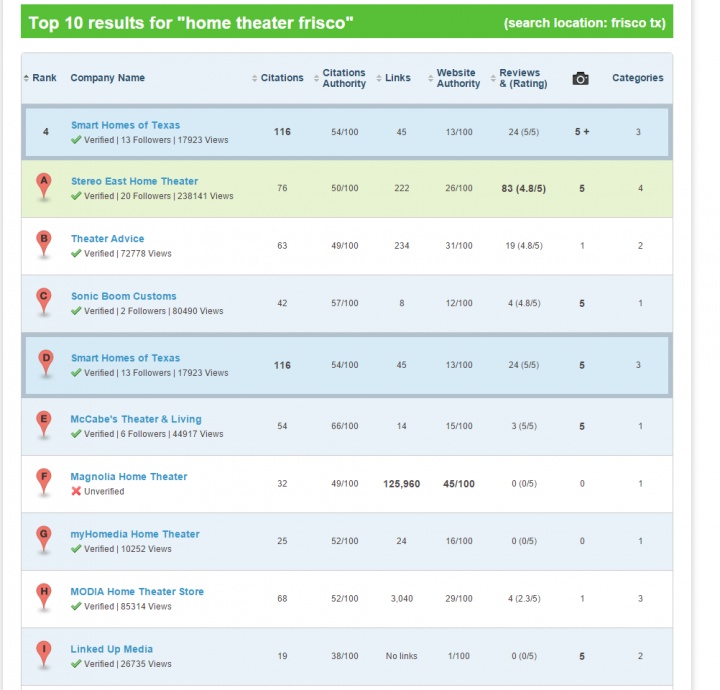Click the Top 10 results heading
Screen dimensions: 720x690
(x=191, y=22)
